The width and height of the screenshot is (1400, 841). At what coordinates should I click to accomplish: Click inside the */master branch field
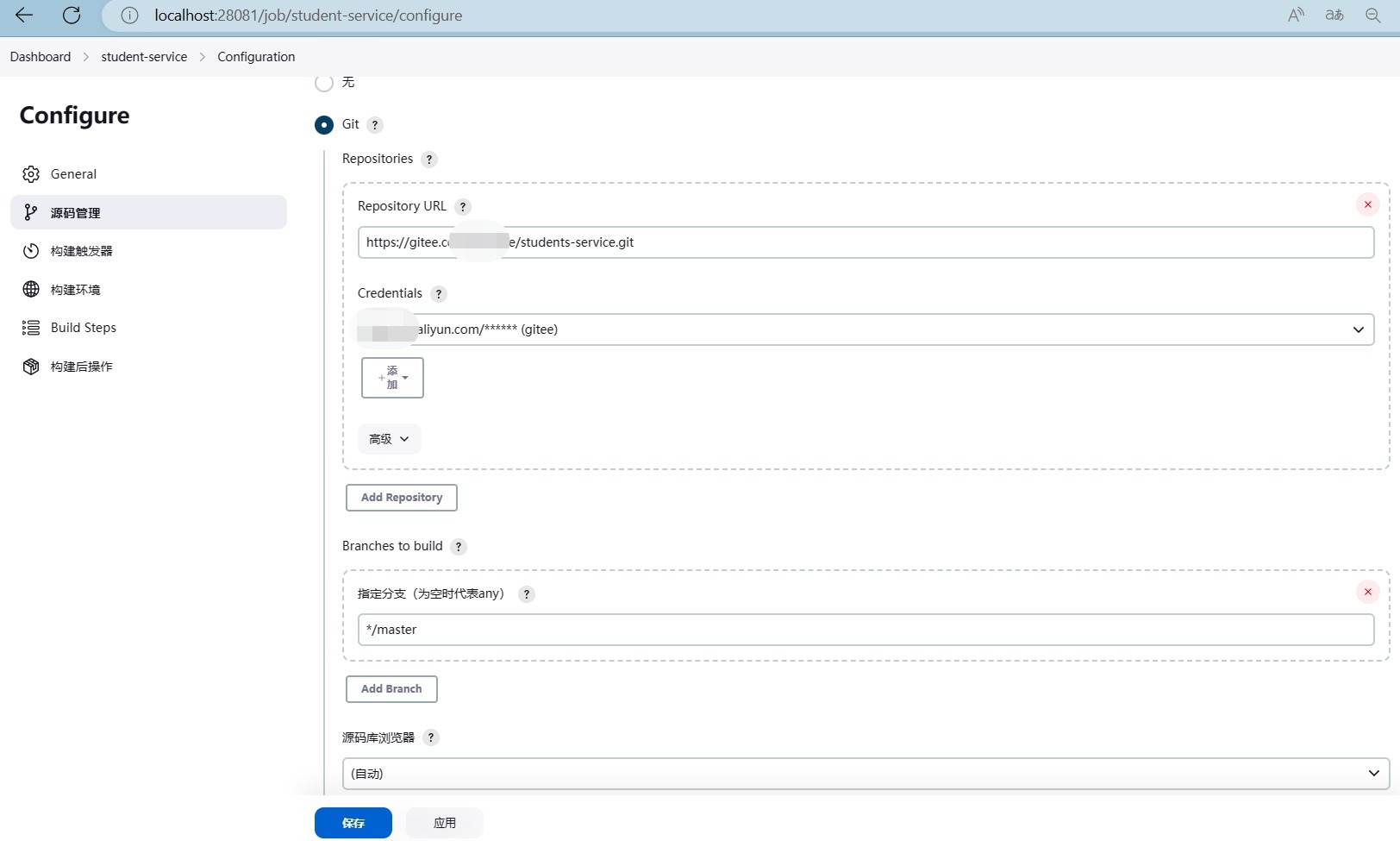(862, 630)
